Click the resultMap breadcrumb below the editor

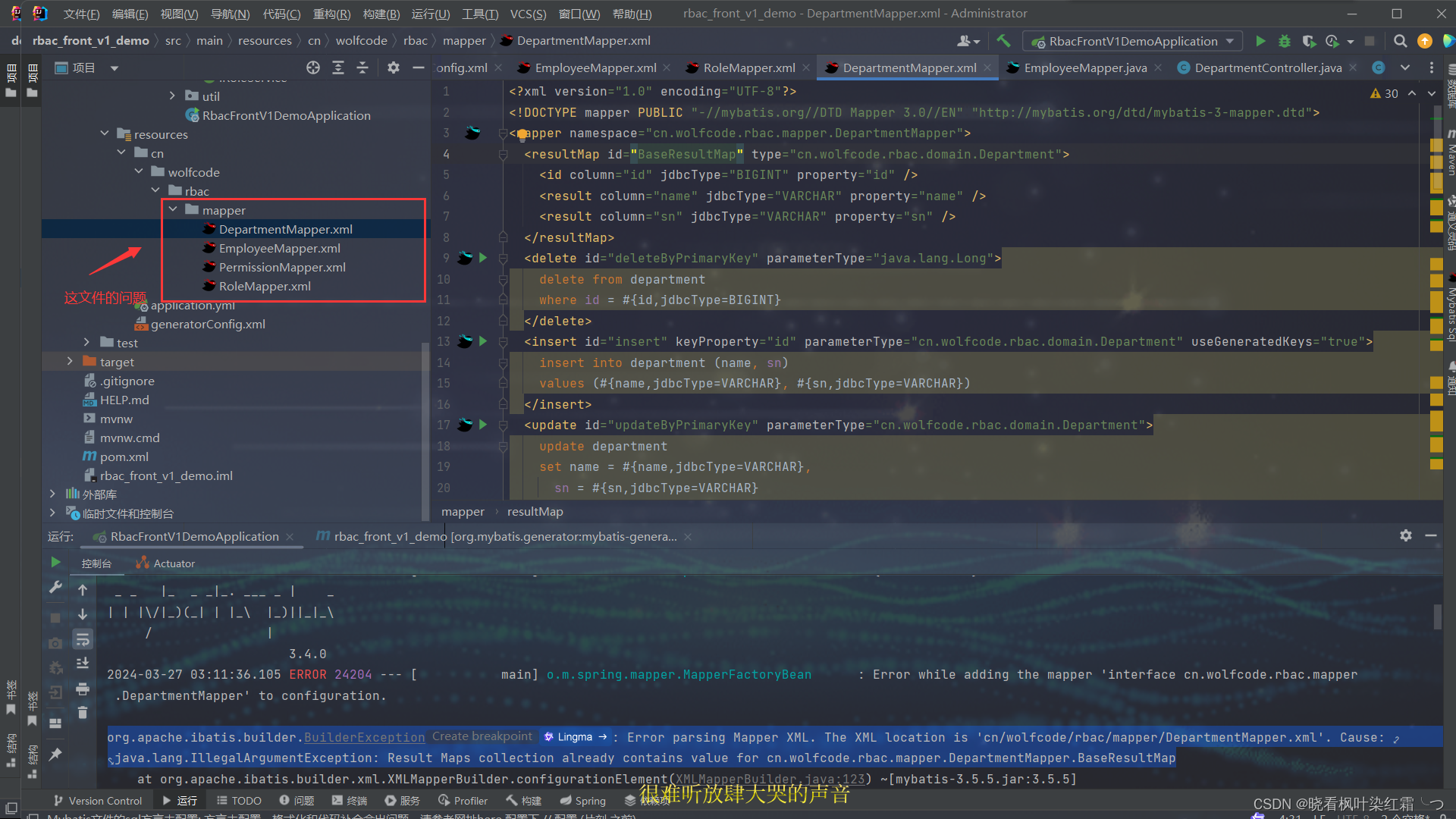tap(535, 511)
